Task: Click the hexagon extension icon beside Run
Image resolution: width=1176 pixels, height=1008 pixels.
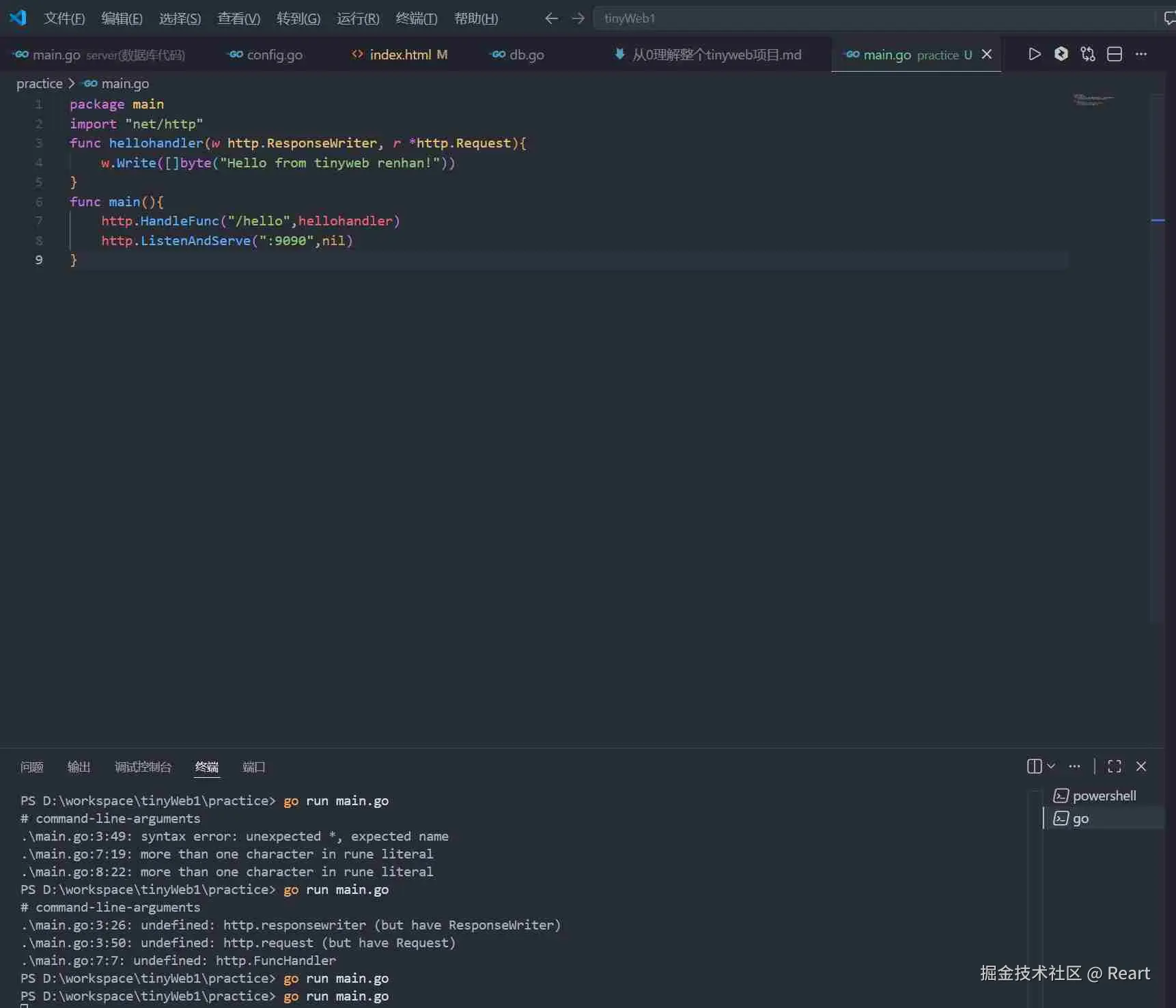Action: 1061,54
